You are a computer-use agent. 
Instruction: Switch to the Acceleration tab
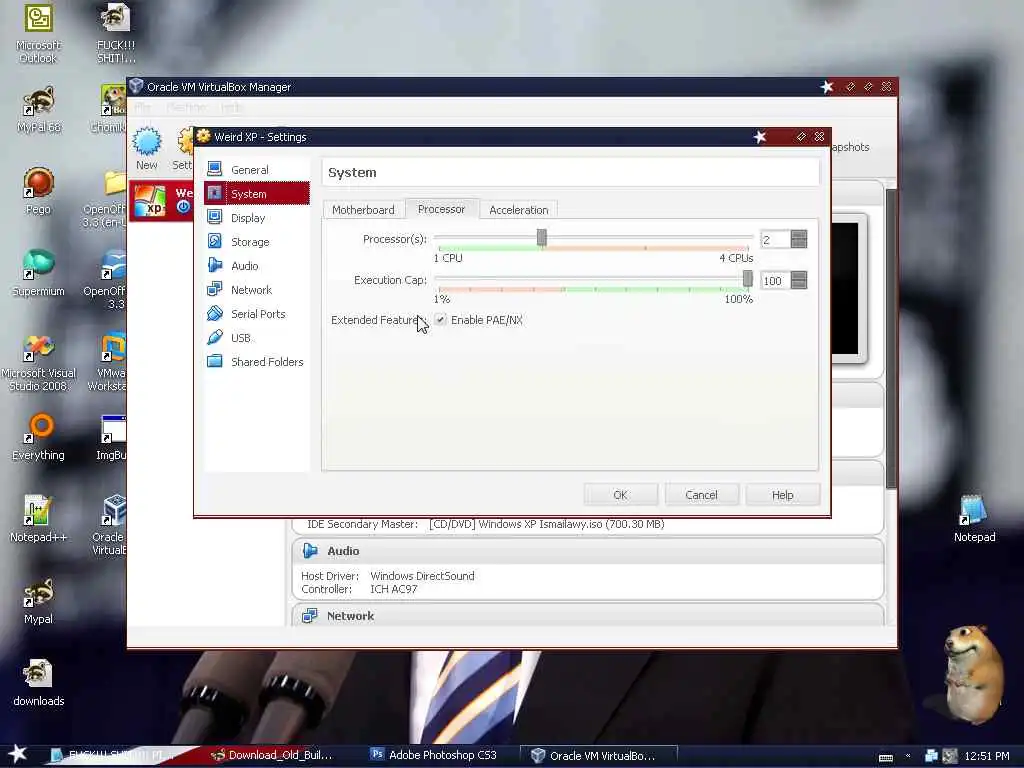[519, 210]
